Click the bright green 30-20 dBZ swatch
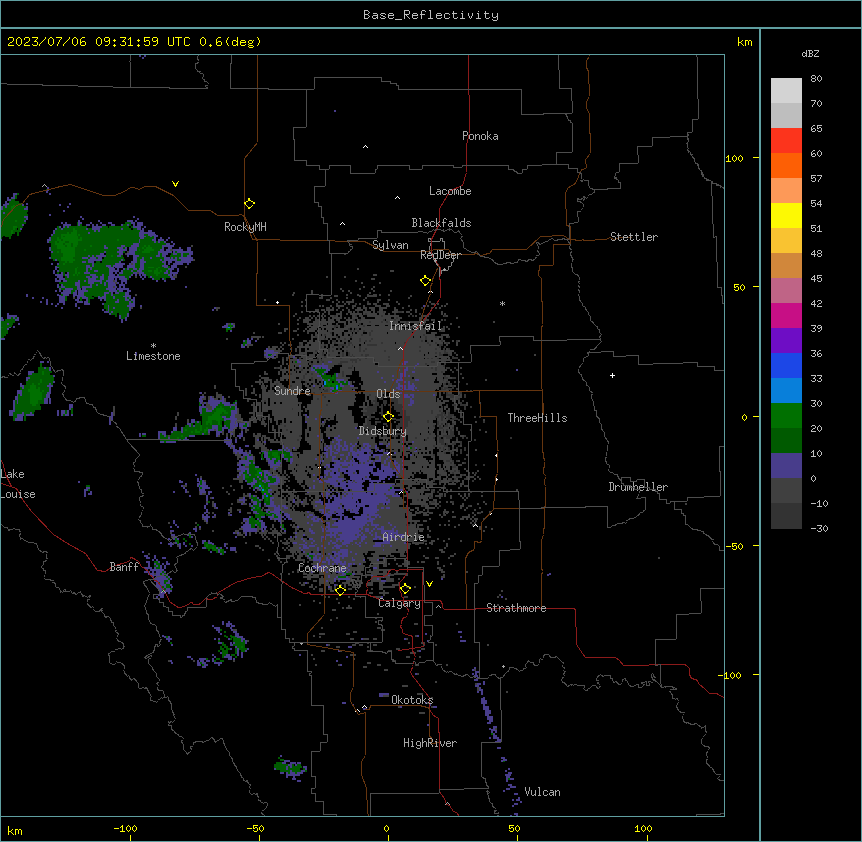The height and width of the screenshot is (842, 862). coord(786,416)
